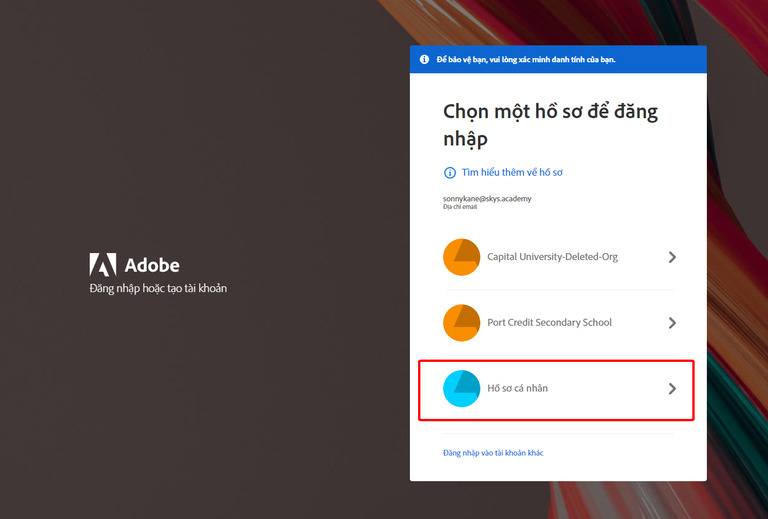This screenshot has width=768, height=519.
Task: Click the Adobe logo icon
Action: 103,264
